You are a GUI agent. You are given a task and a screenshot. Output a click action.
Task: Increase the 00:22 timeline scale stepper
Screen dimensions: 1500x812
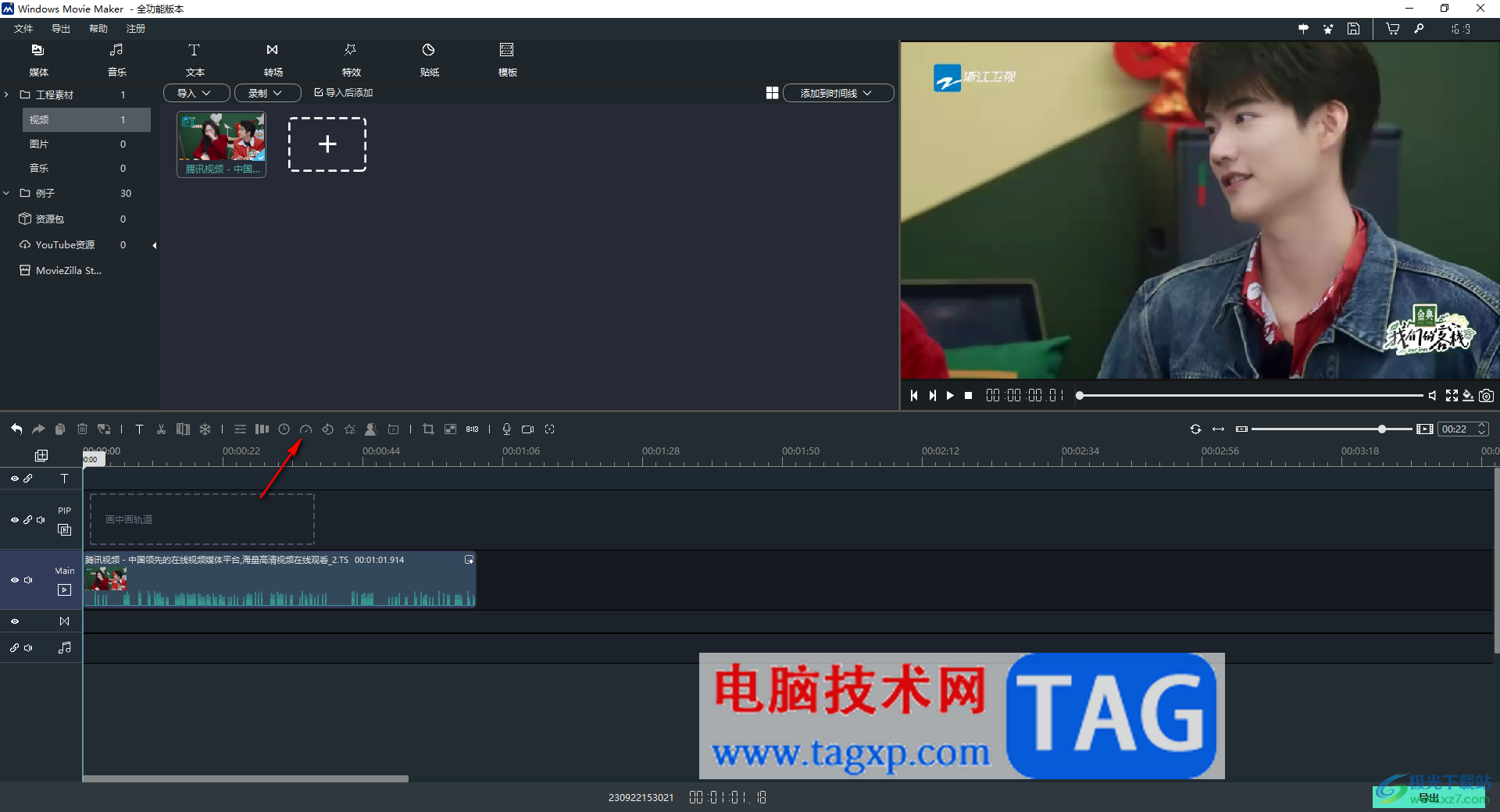coord(1481,426)
